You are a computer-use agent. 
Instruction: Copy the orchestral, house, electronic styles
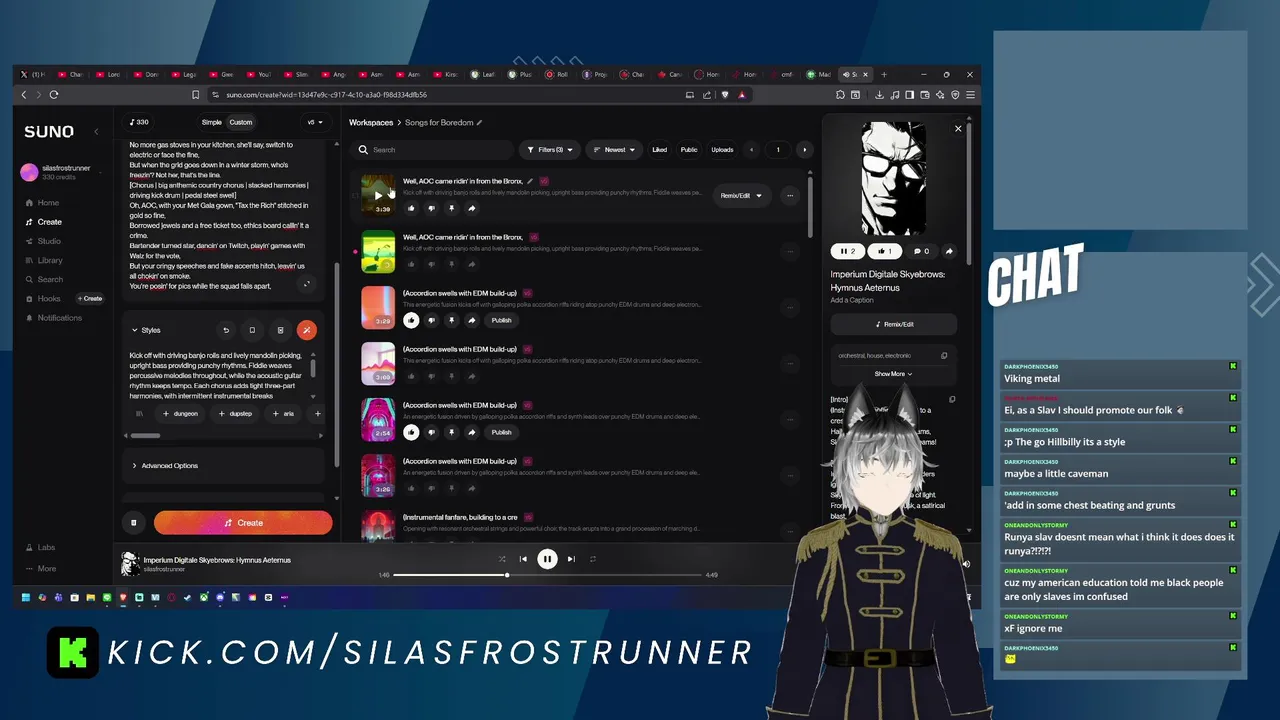(944, 356)
